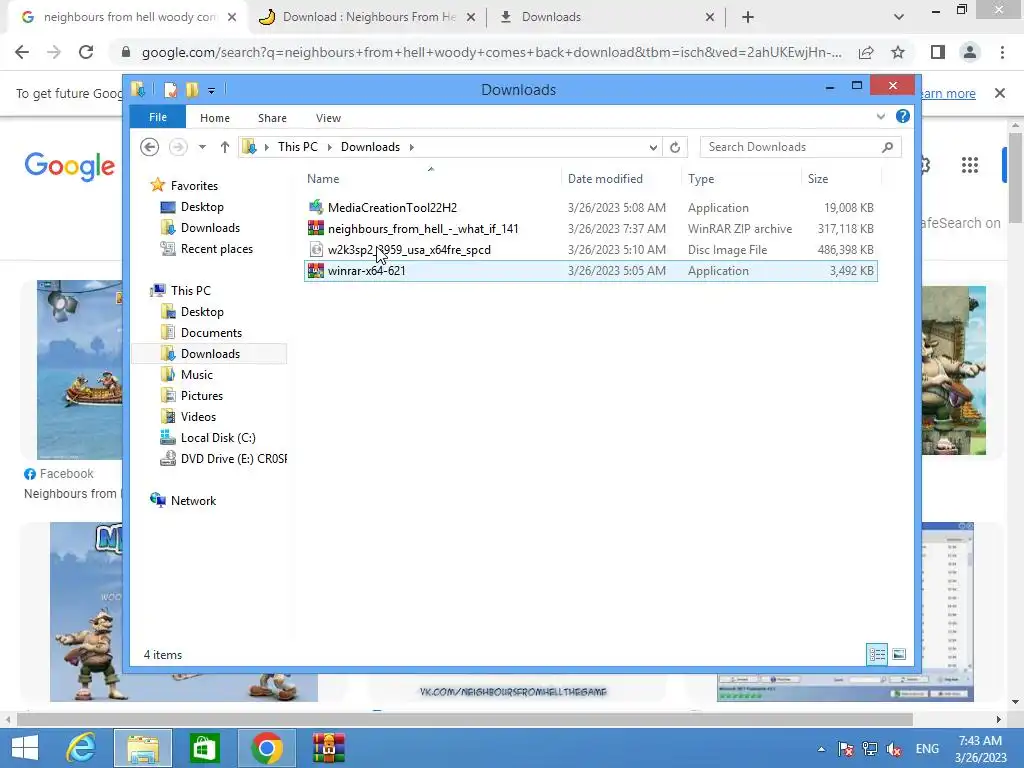Expand This PC breadcrumb arrow
1024x768 pixels.
tap(329, 147)
